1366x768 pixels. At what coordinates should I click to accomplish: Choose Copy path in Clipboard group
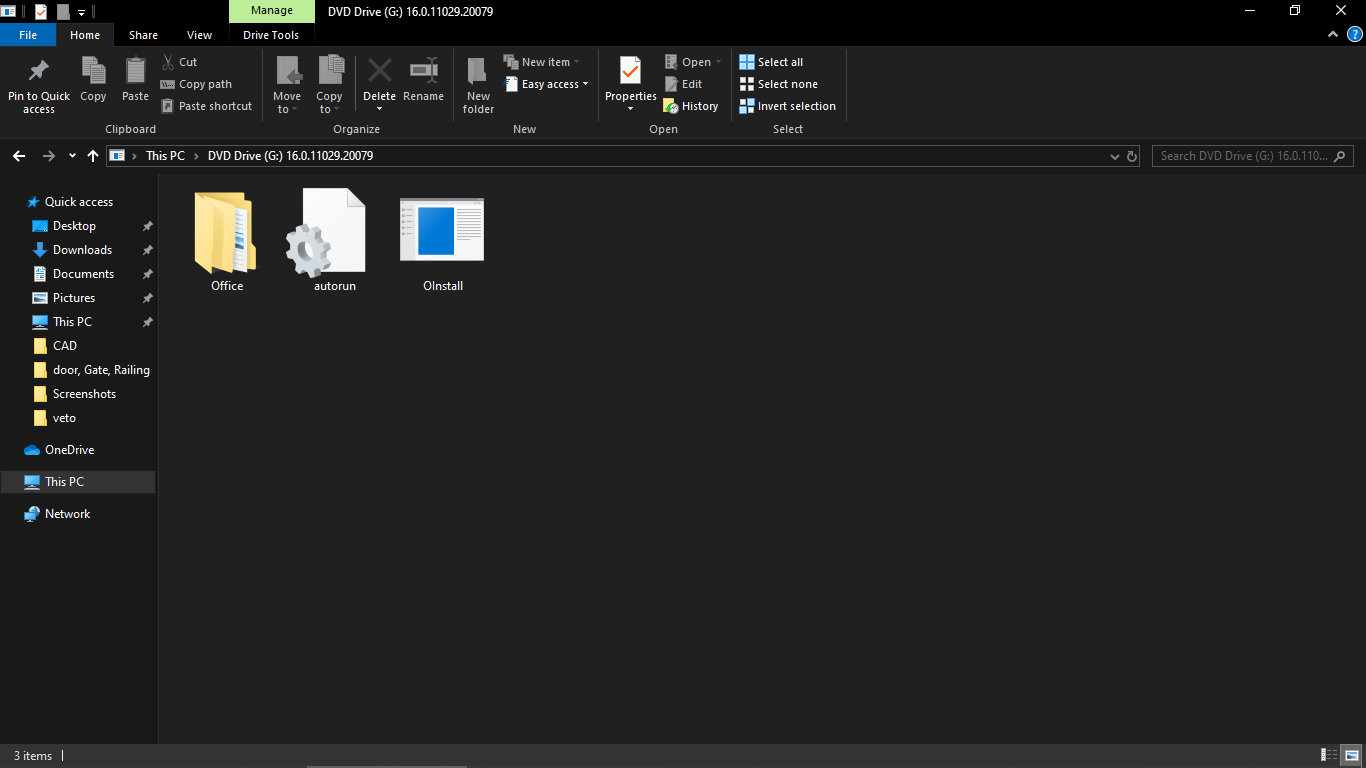pyautogui.click(x=197, y=84)
